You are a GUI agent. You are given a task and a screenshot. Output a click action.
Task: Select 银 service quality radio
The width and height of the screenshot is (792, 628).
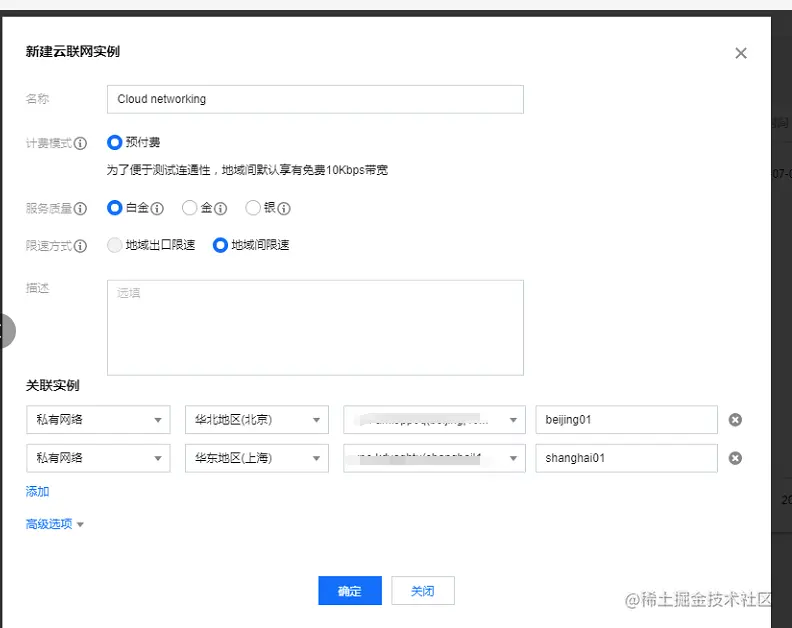[x=253, y=208]
